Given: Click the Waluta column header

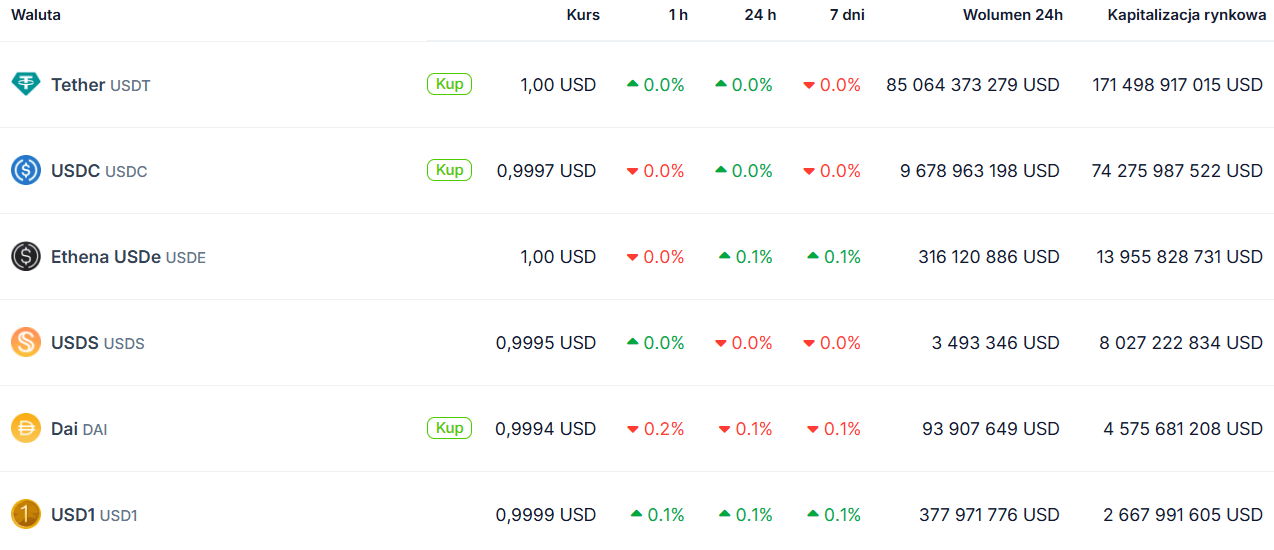Looking at the screenshot, I should [x=36, y=15].
